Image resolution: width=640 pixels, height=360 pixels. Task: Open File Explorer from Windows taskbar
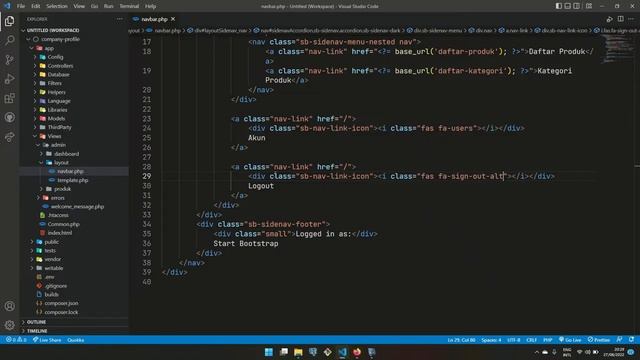[x=298, y=352]
